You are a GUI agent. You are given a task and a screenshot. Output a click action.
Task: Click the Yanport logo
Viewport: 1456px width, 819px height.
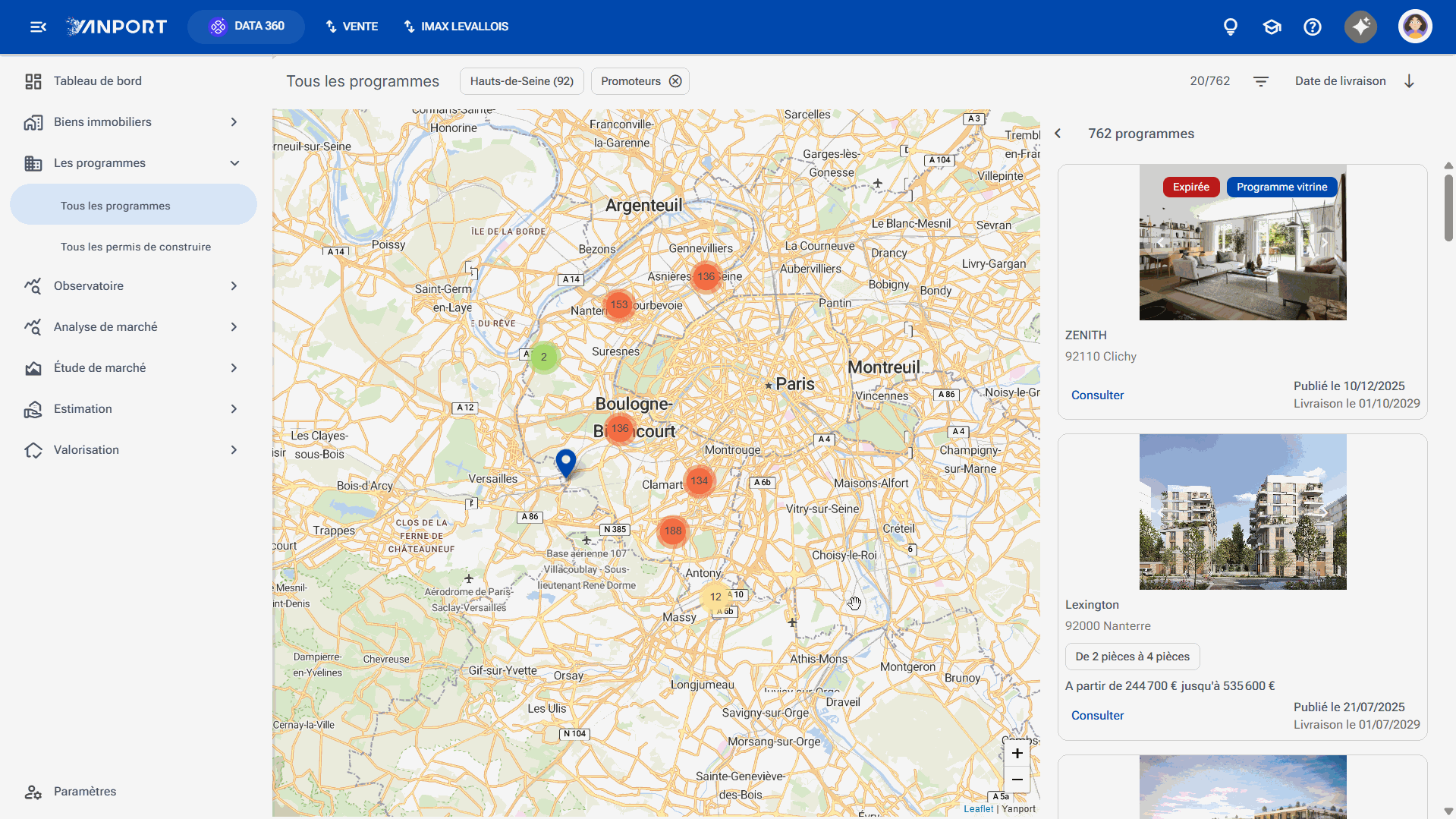117,27
